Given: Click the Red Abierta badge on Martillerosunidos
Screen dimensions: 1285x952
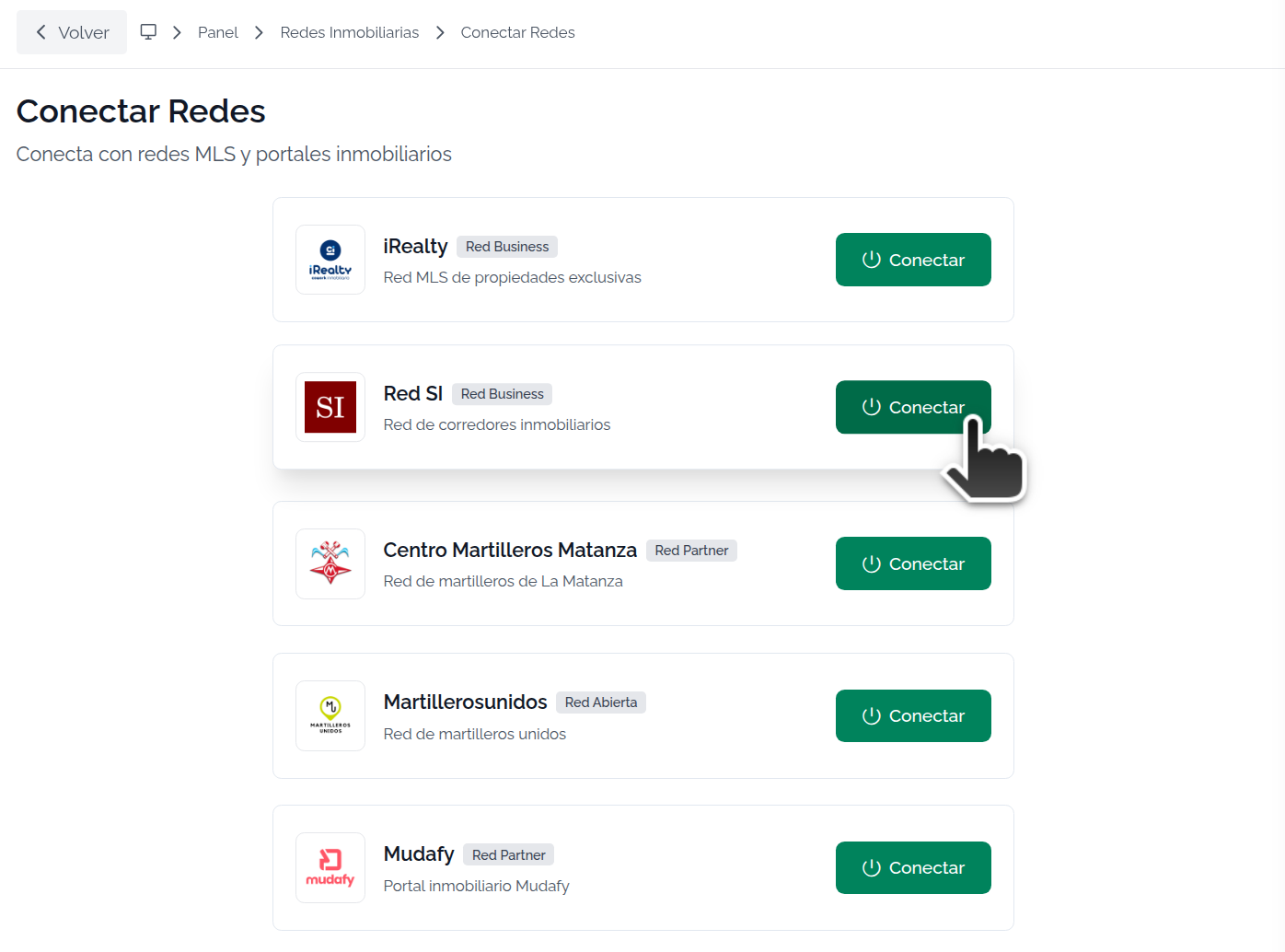Looking at the screenshot, I should 601,702.
